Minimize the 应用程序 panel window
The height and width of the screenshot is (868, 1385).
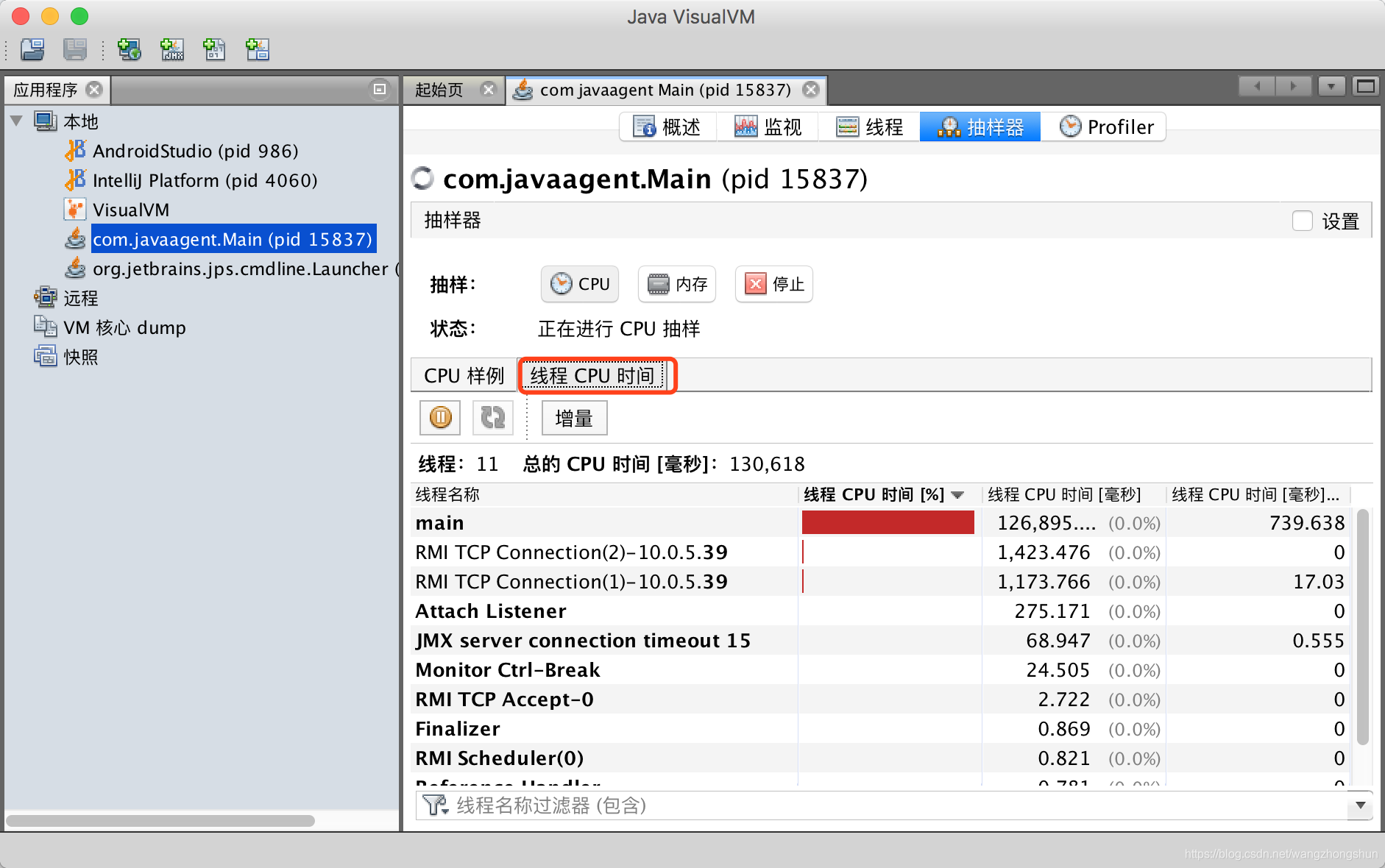(380, 89)
